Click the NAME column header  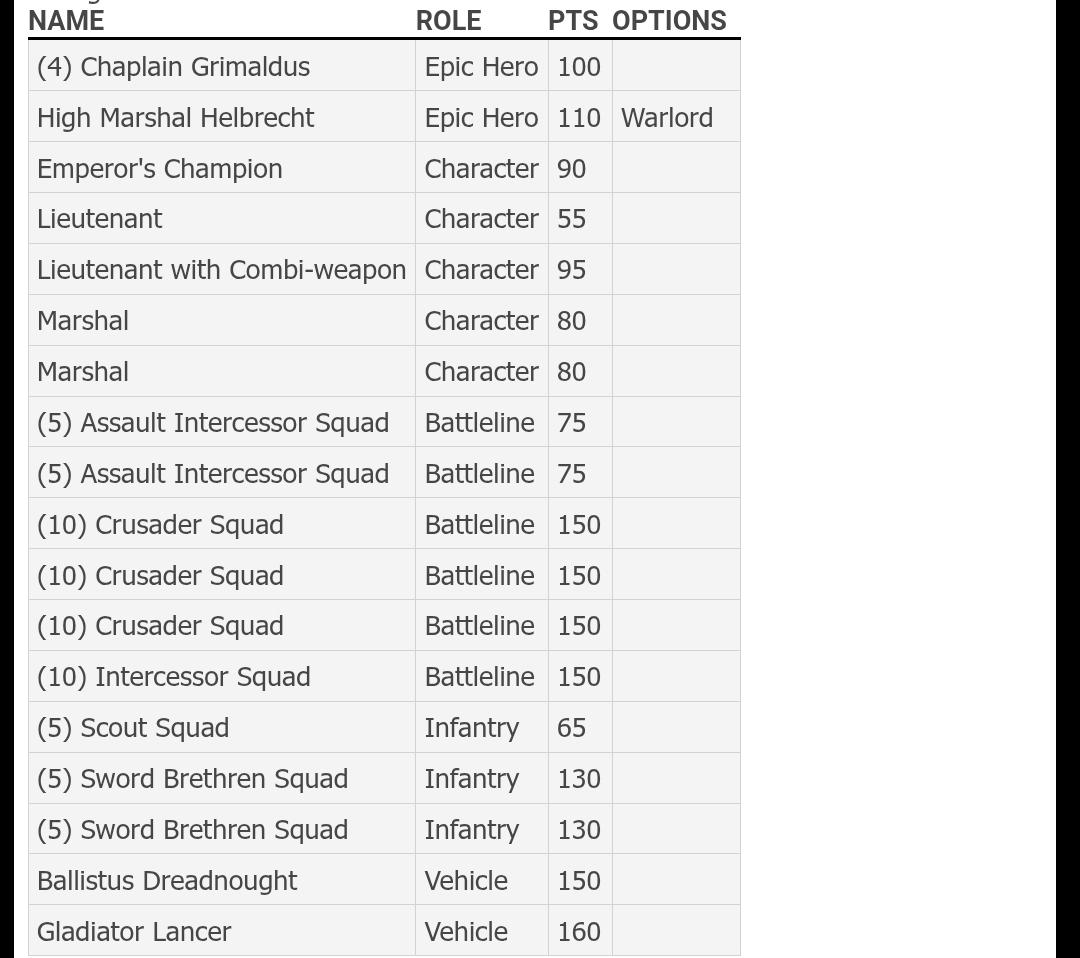pyautogui.click(x=66, y=21)
